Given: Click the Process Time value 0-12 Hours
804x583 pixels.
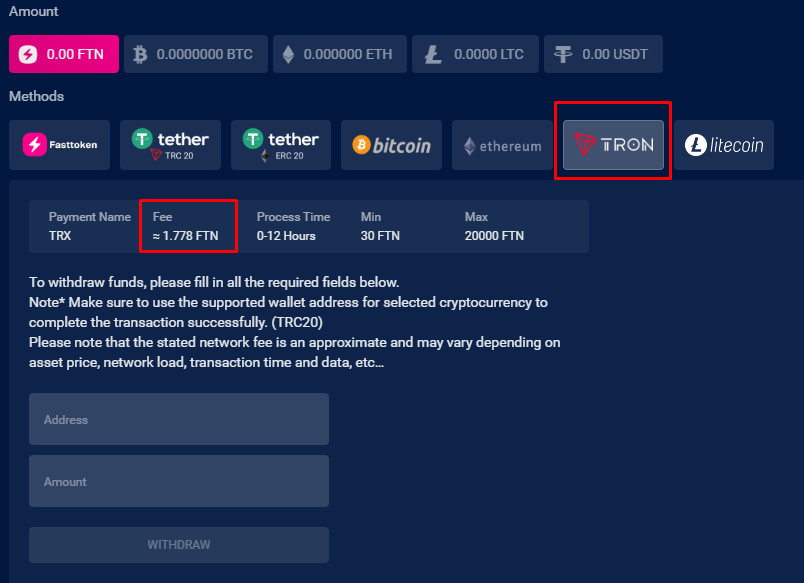Looking at the screenshot, I should pos(286,236).
